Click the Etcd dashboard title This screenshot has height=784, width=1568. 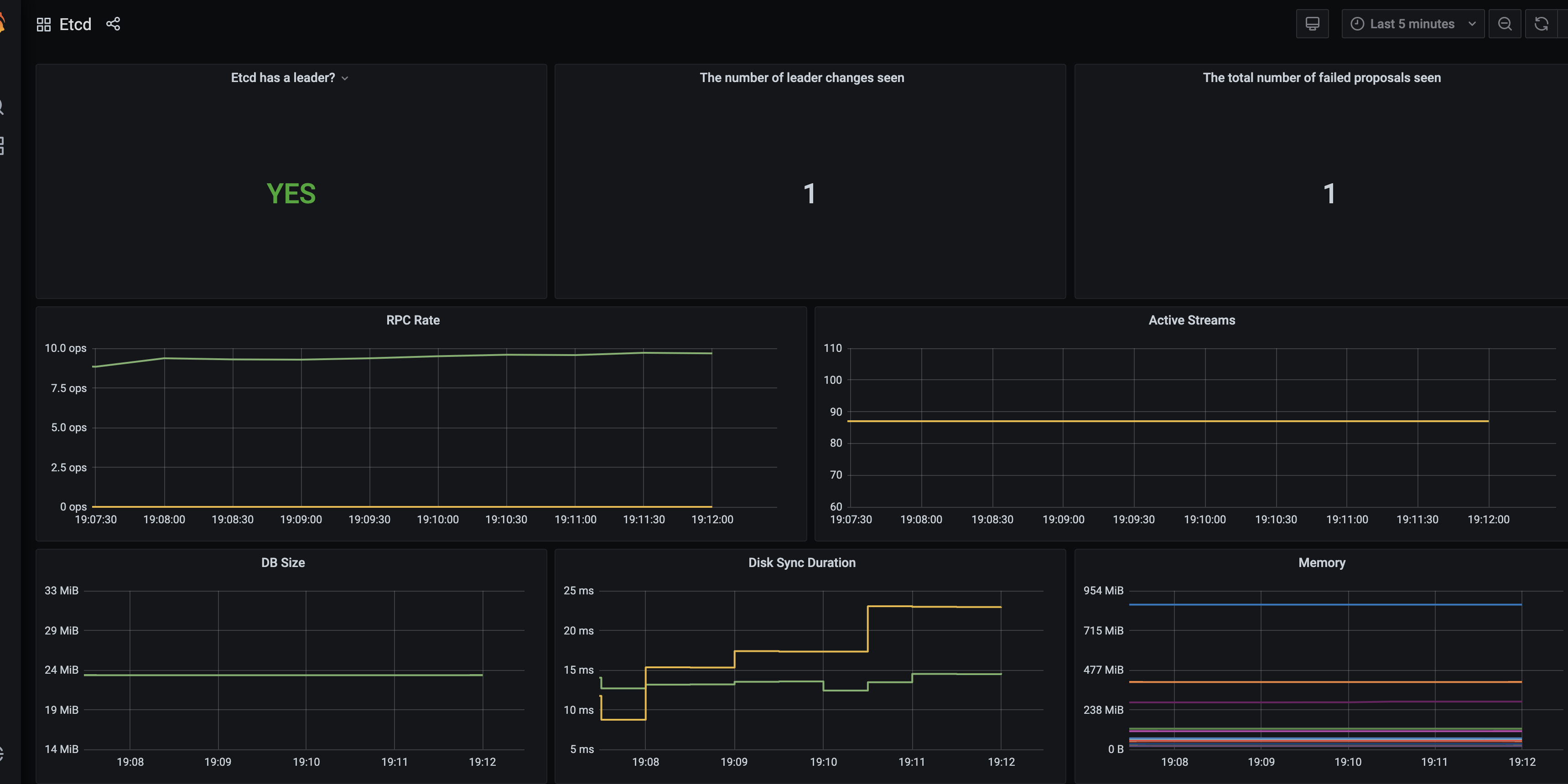75,24
